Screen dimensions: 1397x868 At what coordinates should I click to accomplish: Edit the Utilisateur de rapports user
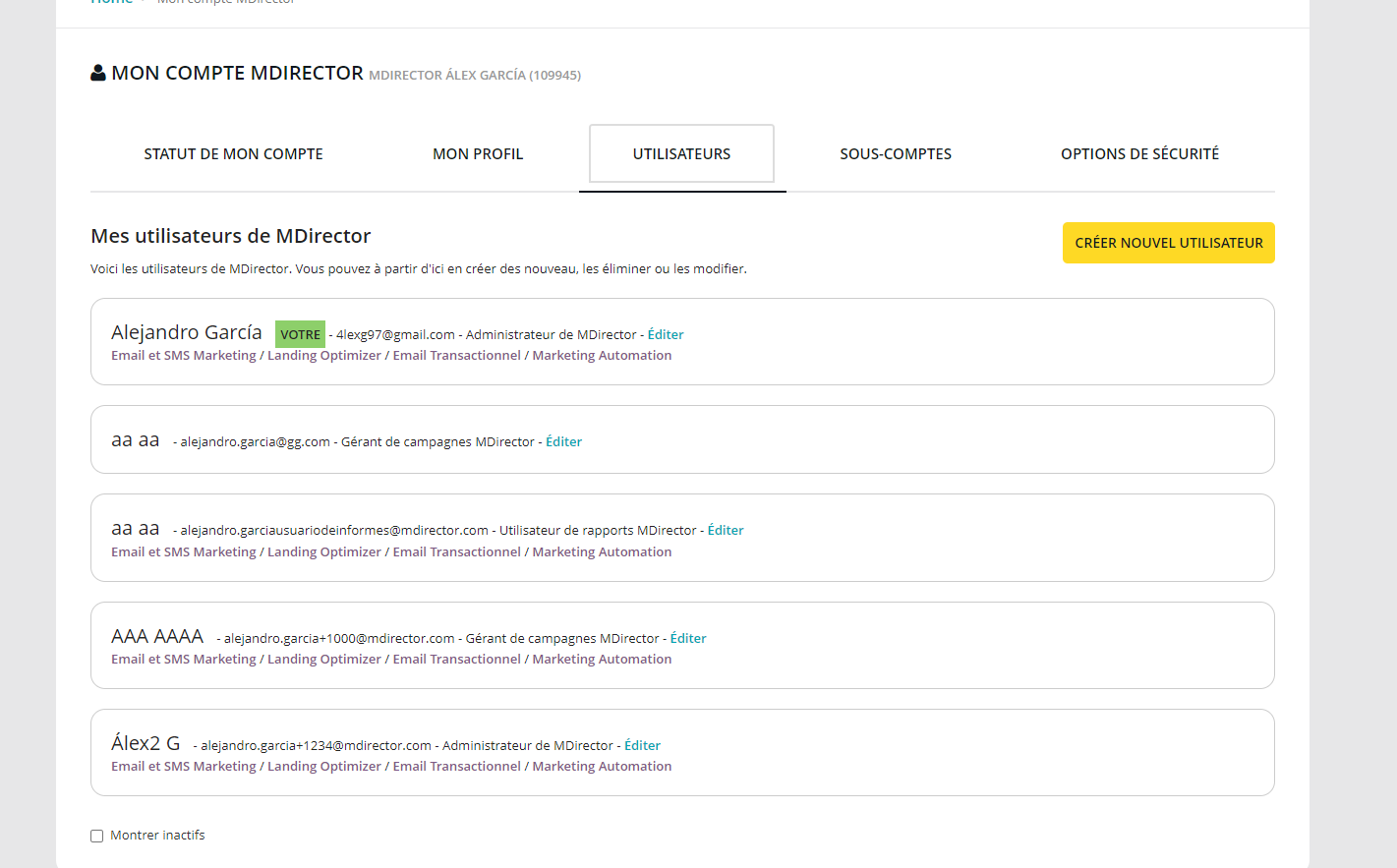pyautogui.click(x=726, y=531)
